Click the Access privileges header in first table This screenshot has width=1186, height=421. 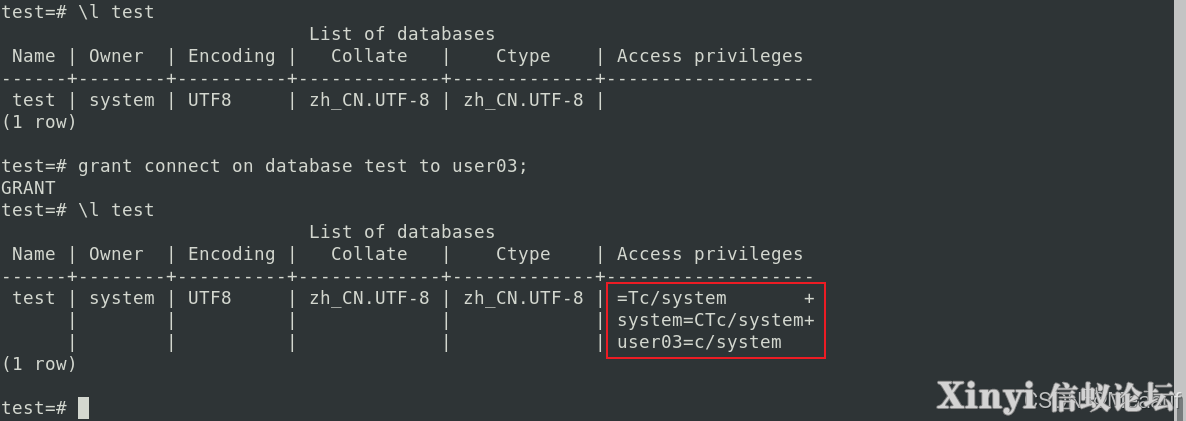click(709, 57)
